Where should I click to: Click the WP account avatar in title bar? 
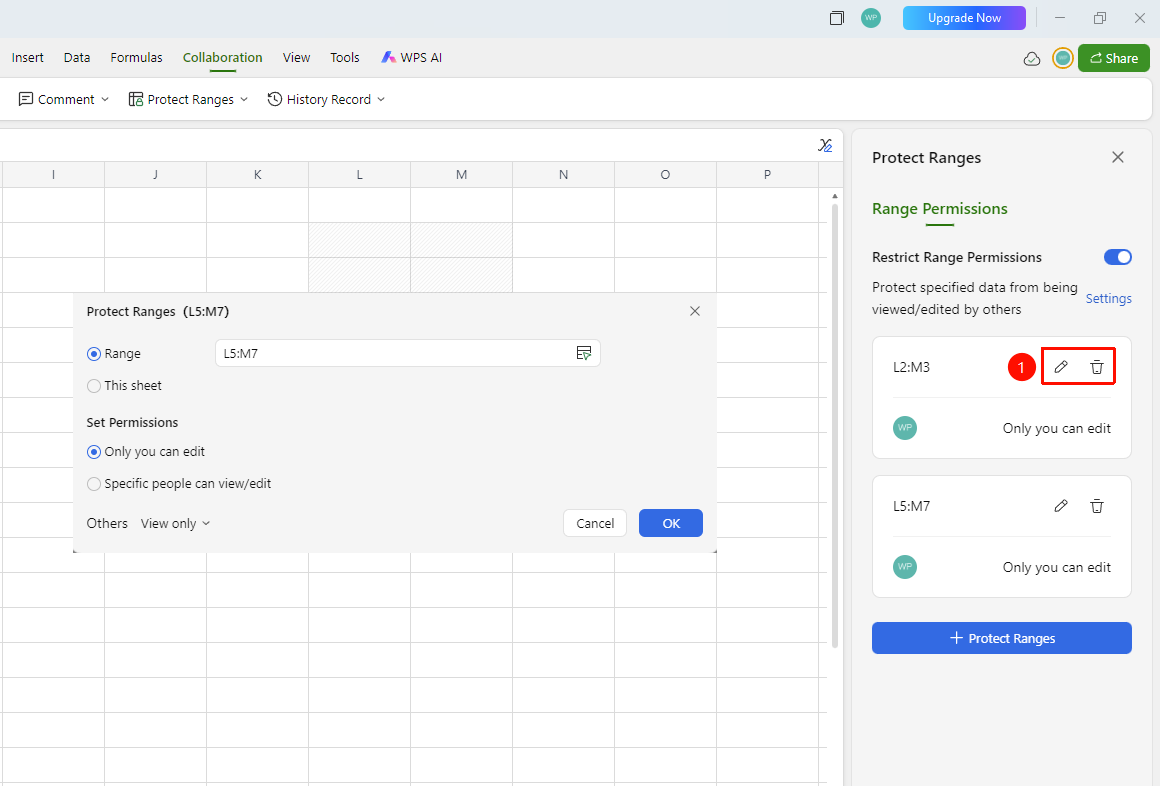click(x=871, y=18)
